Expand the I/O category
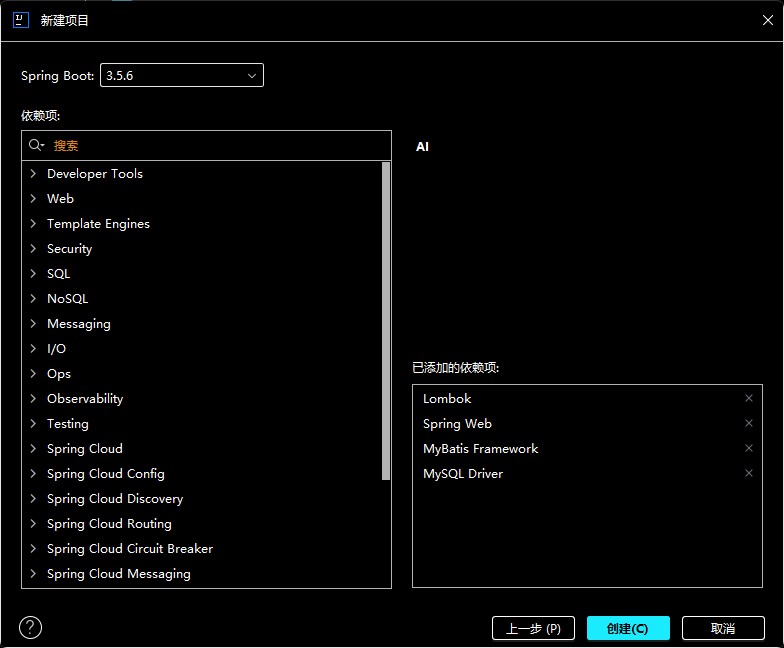 [33, 348]
